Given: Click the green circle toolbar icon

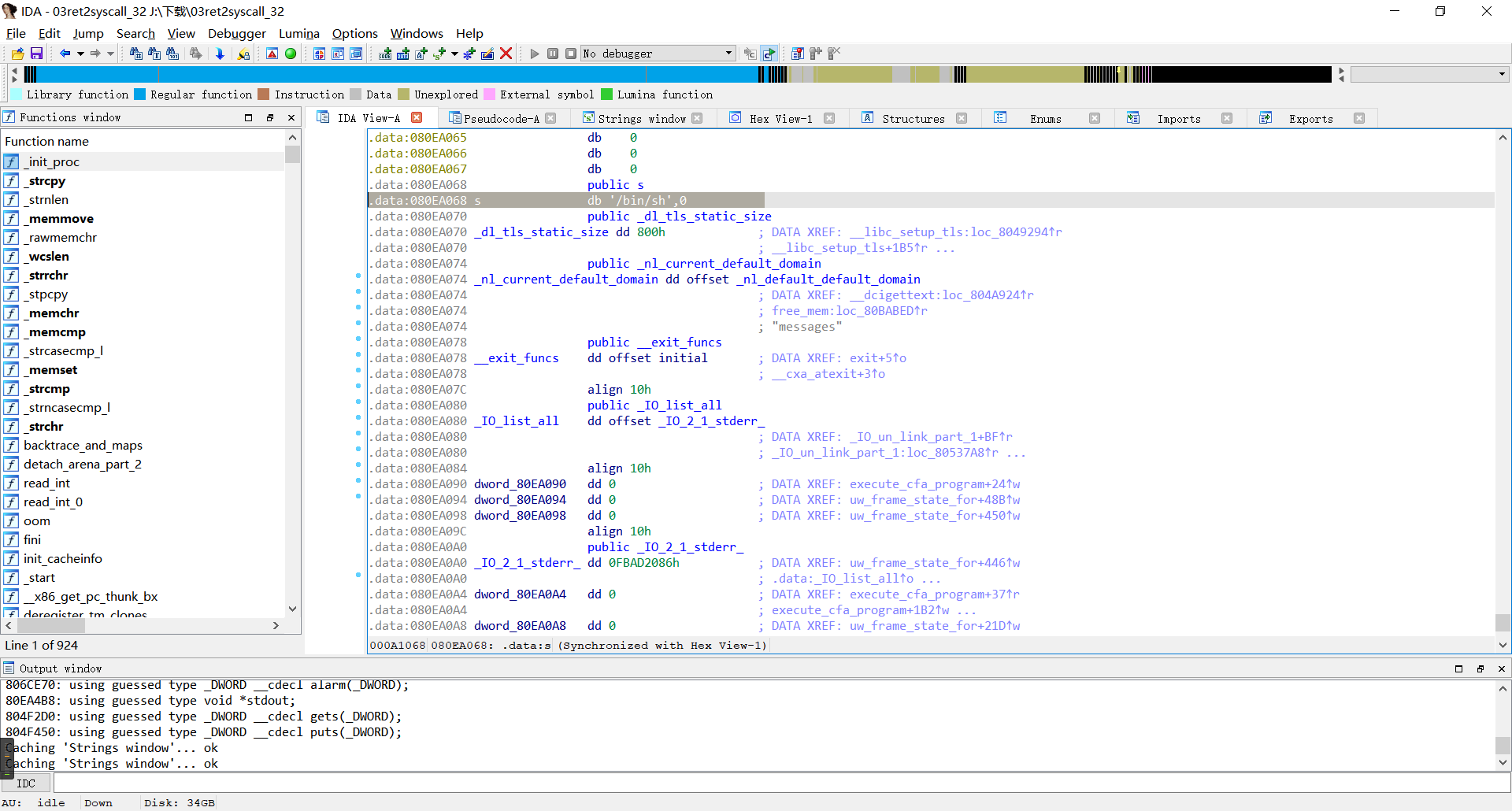Looking at the screenshot, I should point(291,54).
